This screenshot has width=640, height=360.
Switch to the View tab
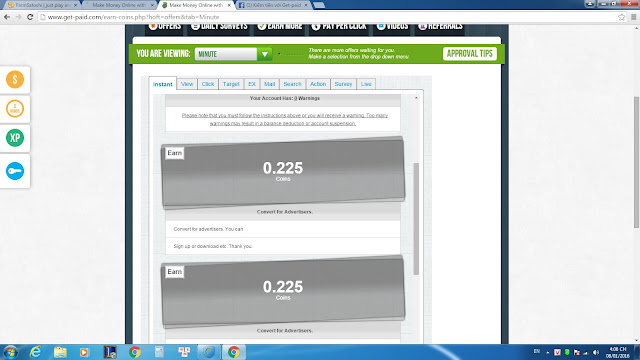click(x=187, y=84)
